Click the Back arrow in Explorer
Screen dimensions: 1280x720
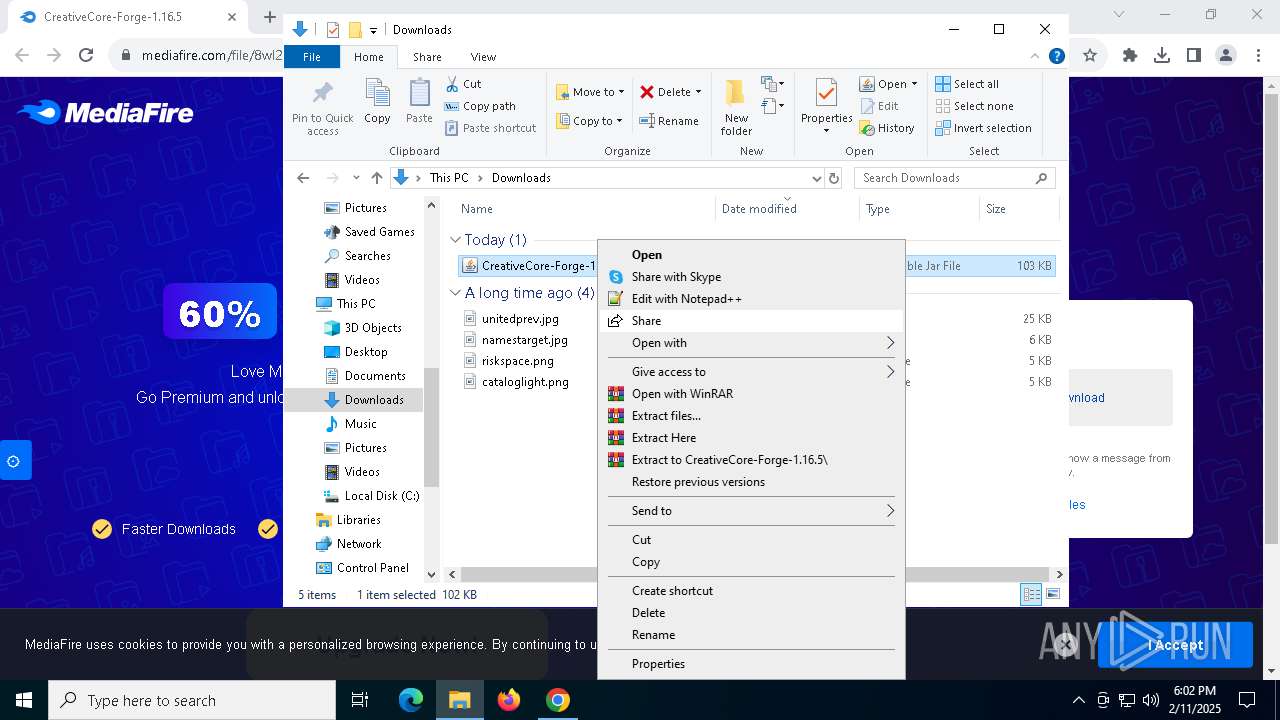[x=303, y=178]
